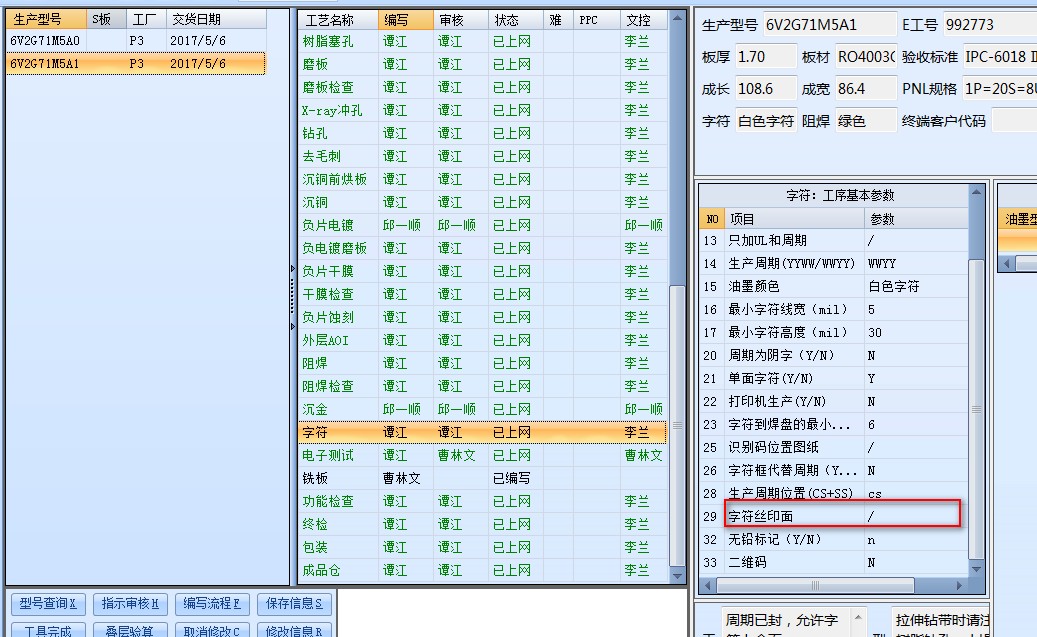Select parameter row 14 生产周期(YYWW/WWYY)
1037x637 pixels.
[x=834, y=263]
